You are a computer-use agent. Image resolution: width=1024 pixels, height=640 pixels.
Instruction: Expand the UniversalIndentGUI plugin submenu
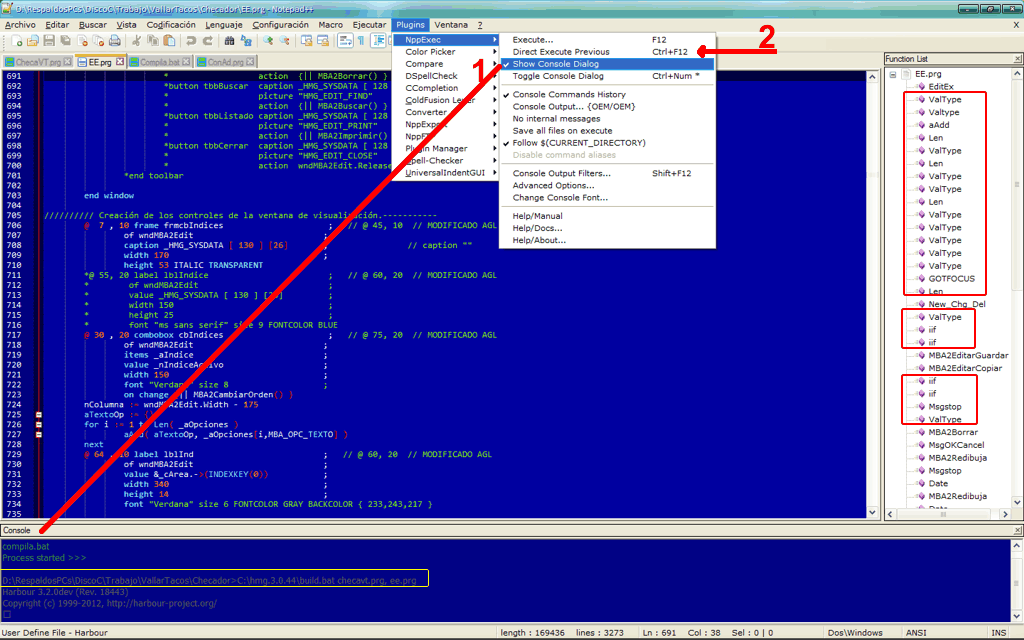[x=445, y=173]
